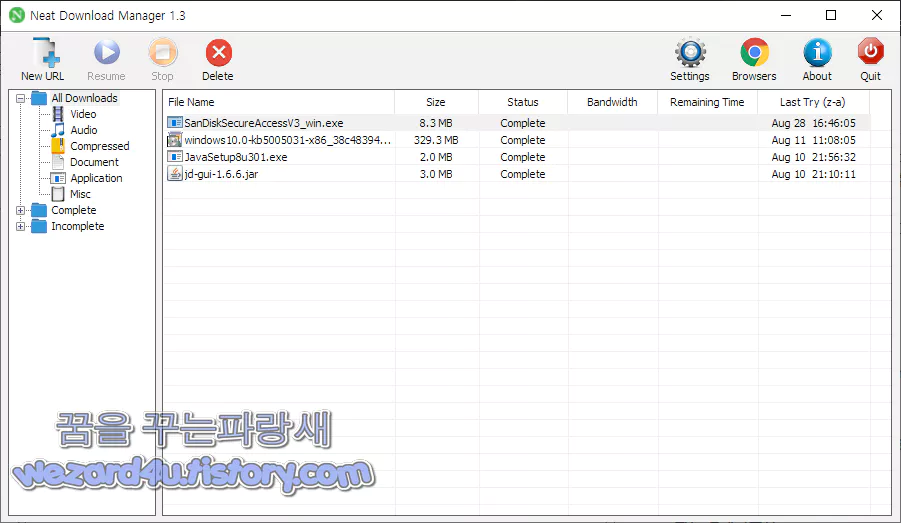Click Complete status of JavaSetup8u301.exe row

click(523, 157)
